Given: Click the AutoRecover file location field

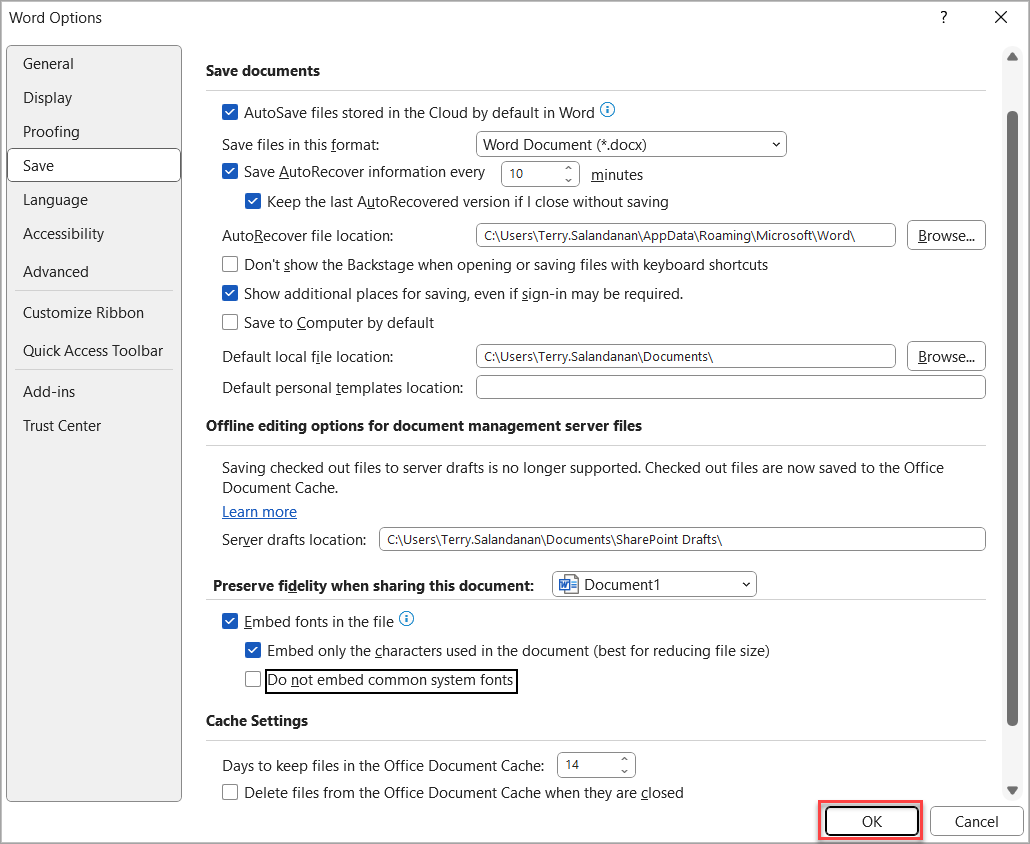Looking at the screenshot, I should point(686,235).
